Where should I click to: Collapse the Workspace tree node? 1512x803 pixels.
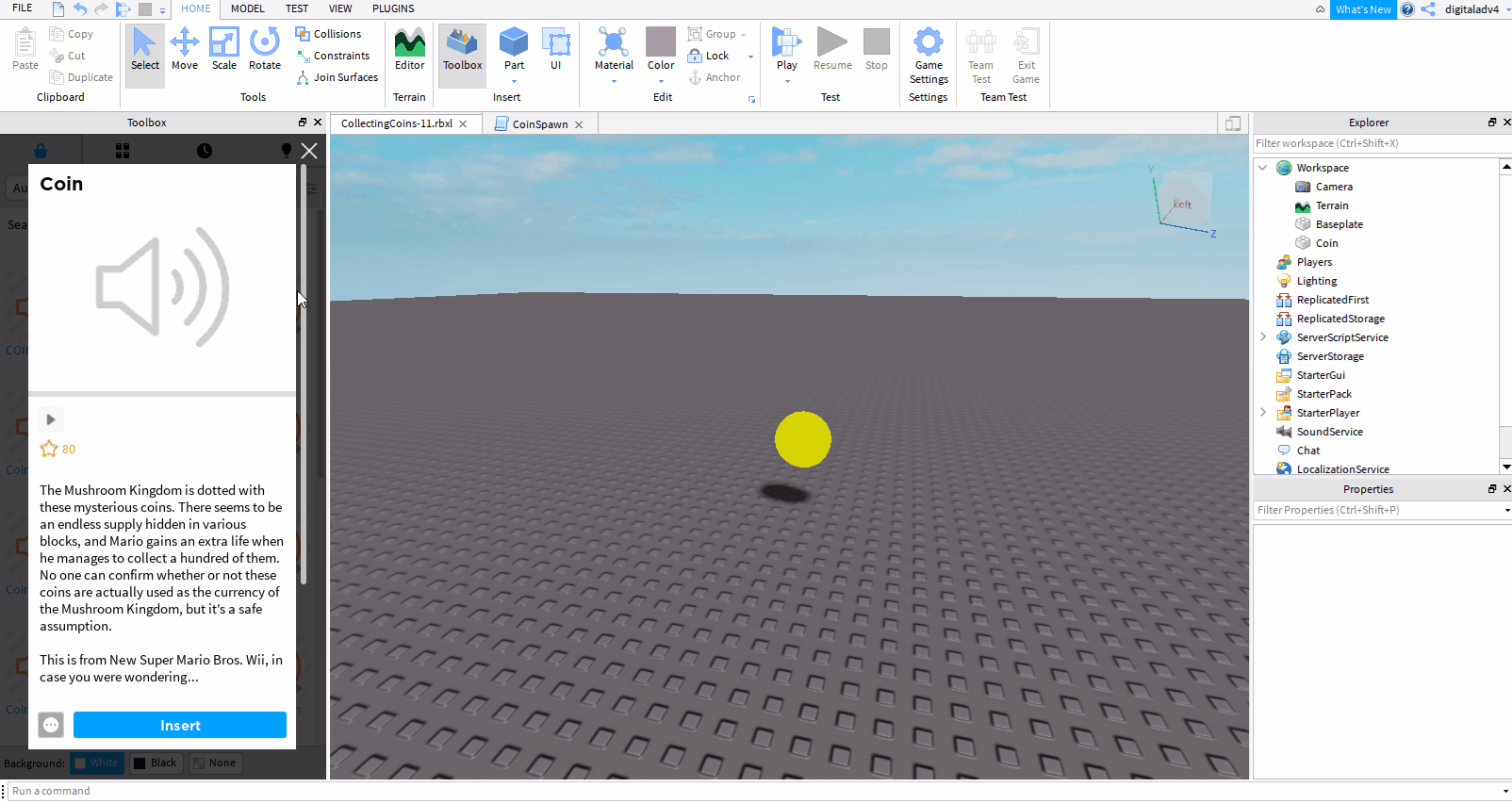(1263, 168)
